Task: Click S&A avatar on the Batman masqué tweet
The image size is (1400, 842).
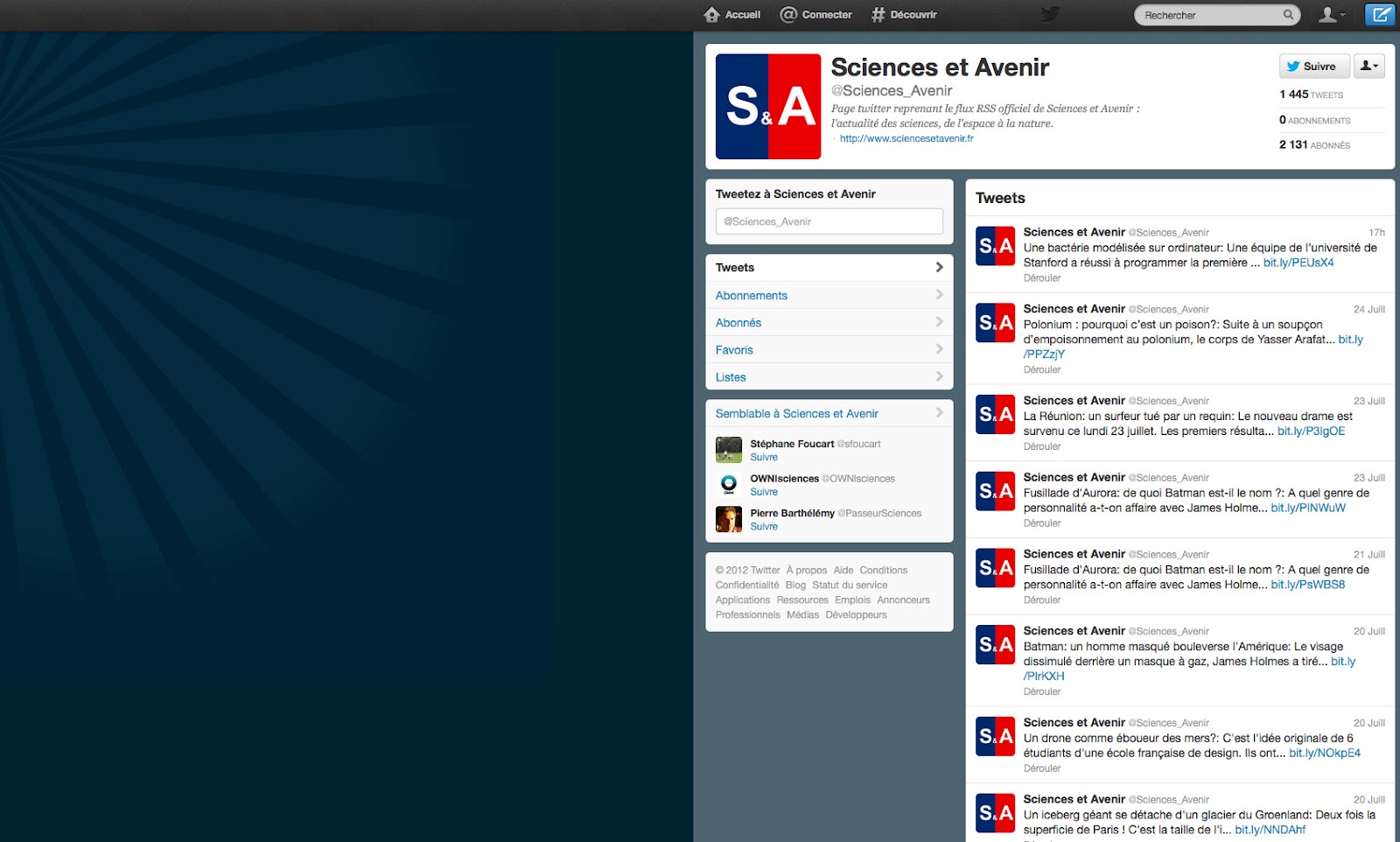Action: click(996, 645)
